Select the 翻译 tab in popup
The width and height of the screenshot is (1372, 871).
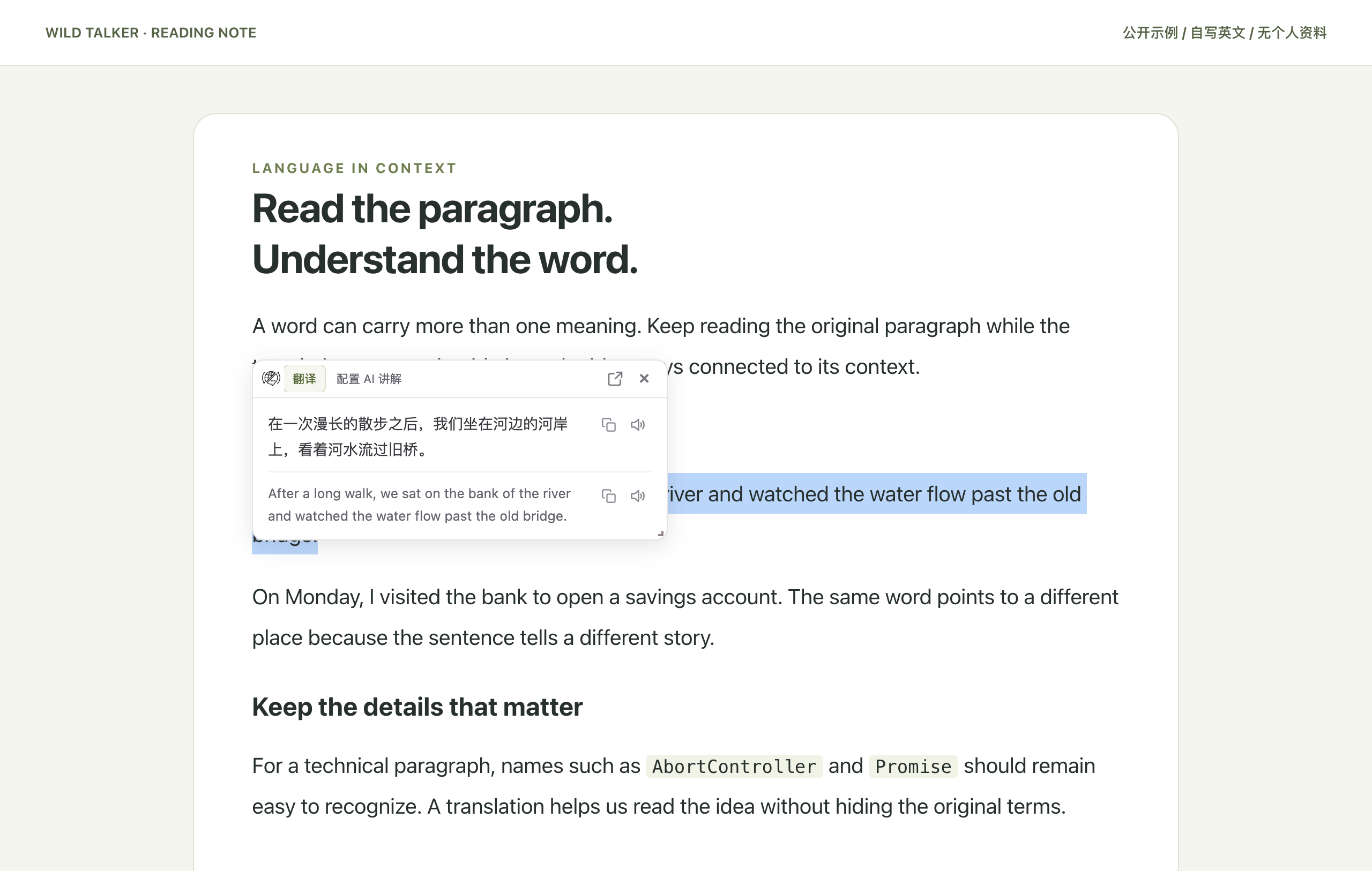point(304,379)
